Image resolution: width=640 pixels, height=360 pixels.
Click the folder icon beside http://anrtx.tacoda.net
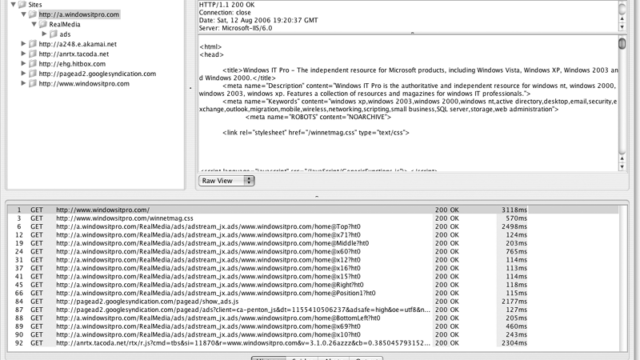33,54
